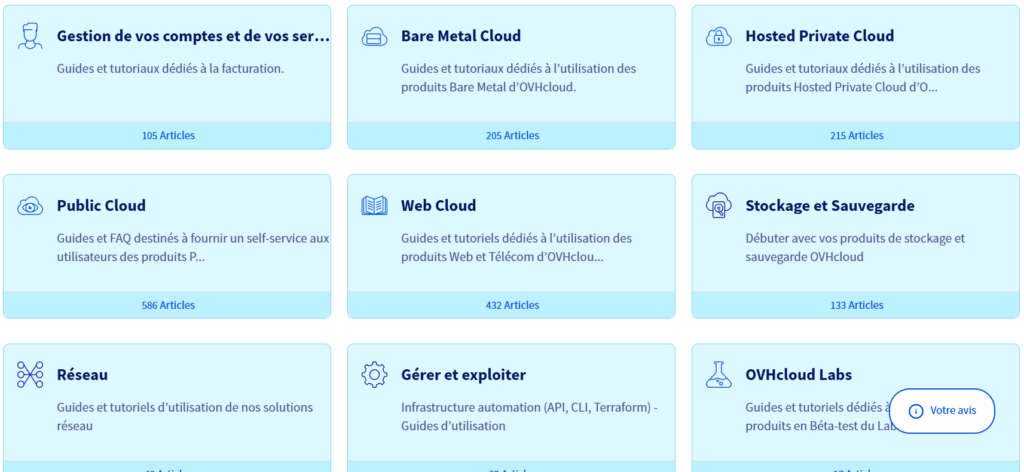
Task: View the 105 Articles footer link
Action: [x=168, y=136]
